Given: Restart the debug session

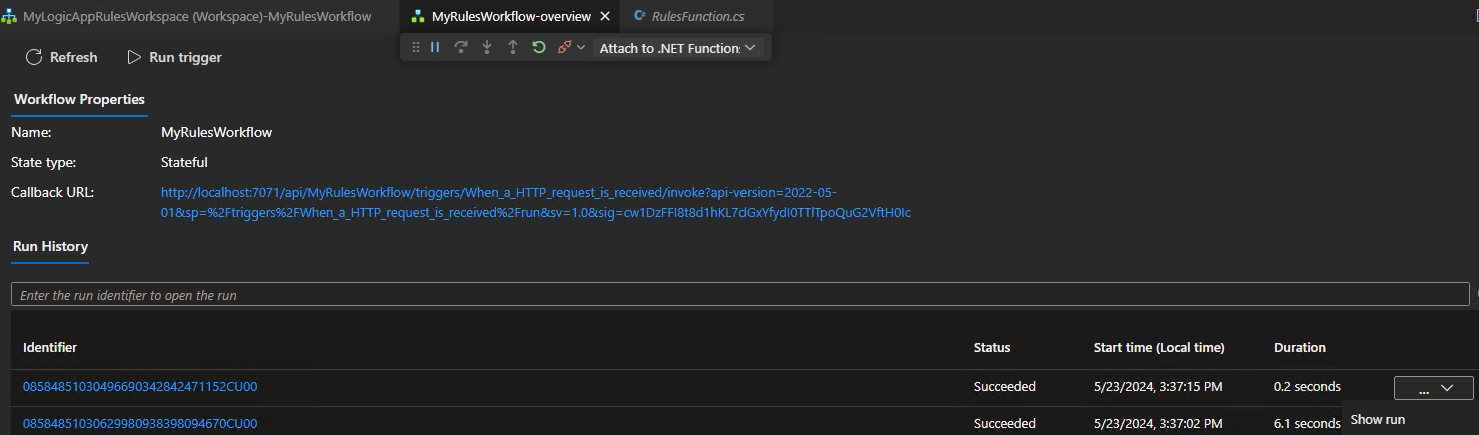Looking at the screenshot, I should [x=539, y=47].
